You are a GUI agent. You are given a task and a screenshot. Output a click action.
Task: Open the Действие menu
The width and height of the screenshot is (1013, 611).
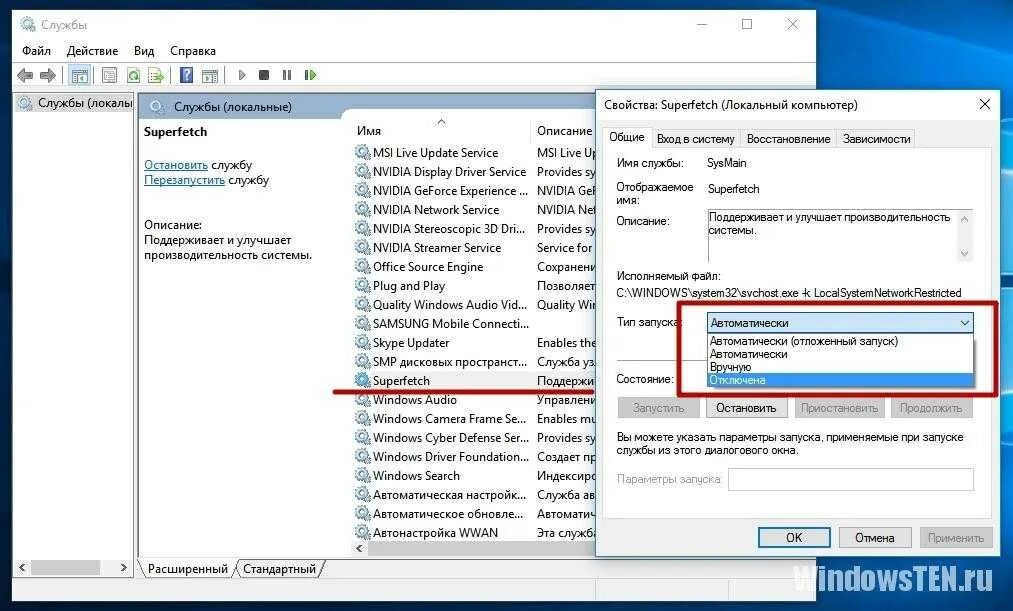(x=92, y=50)
